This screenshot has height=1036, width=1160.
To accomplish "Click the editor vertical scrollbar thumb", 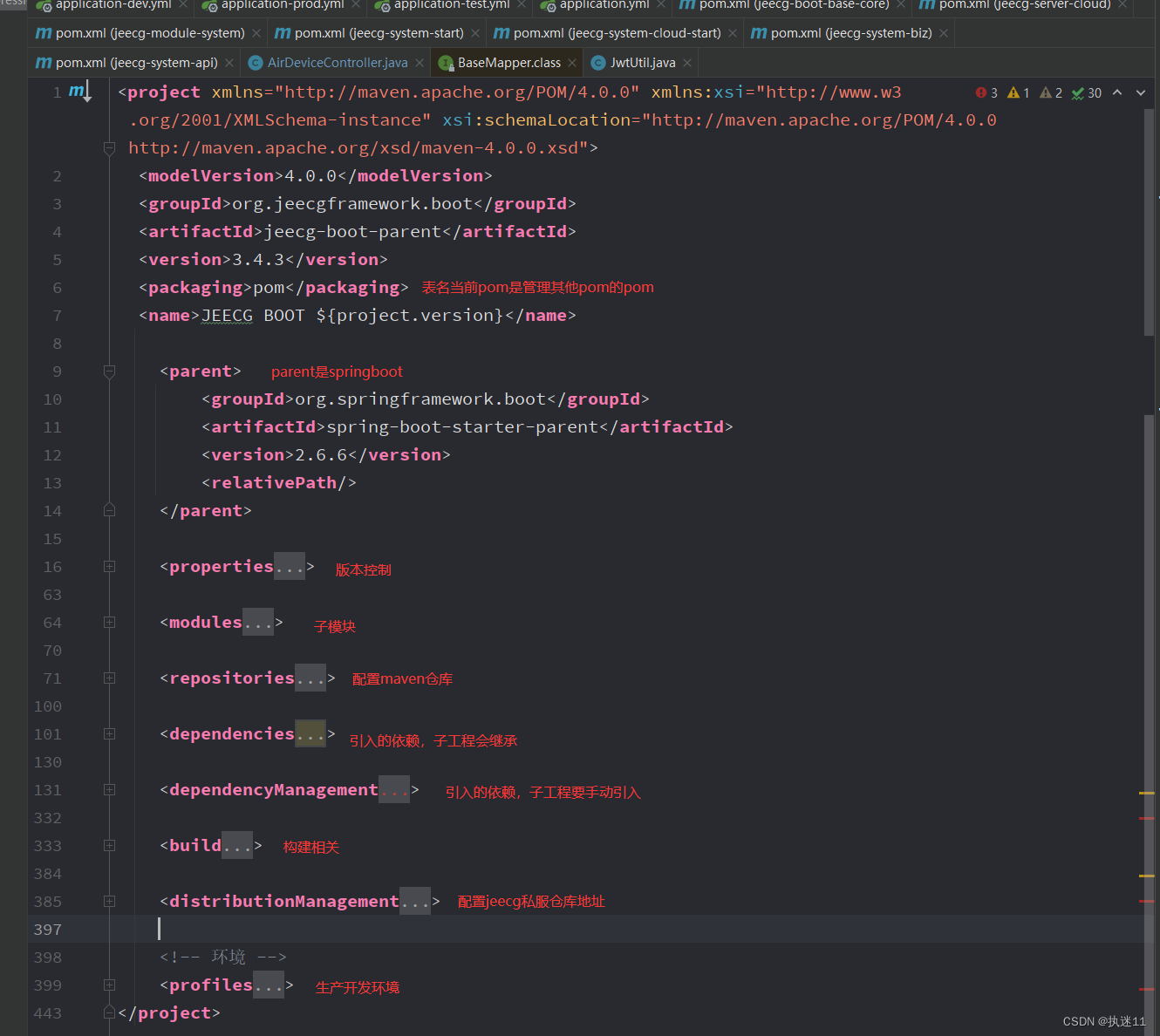I will (1150, 222).
